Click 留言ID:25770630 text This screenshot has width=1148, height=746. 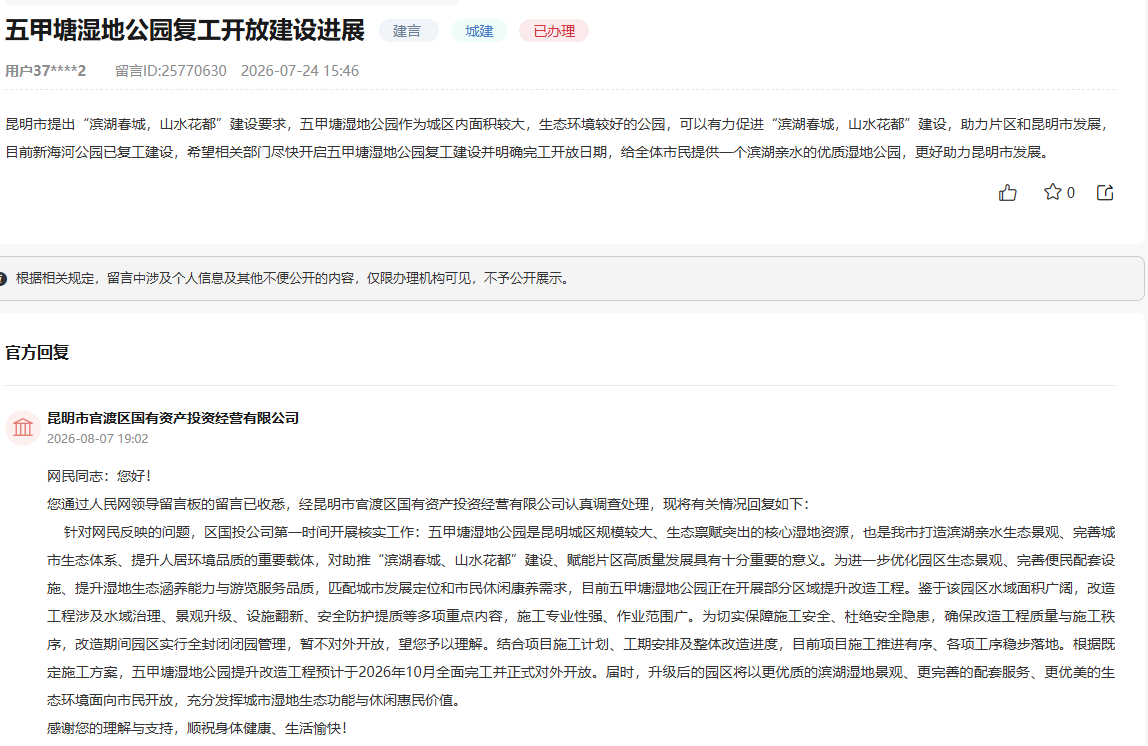(x=171, y=71)
